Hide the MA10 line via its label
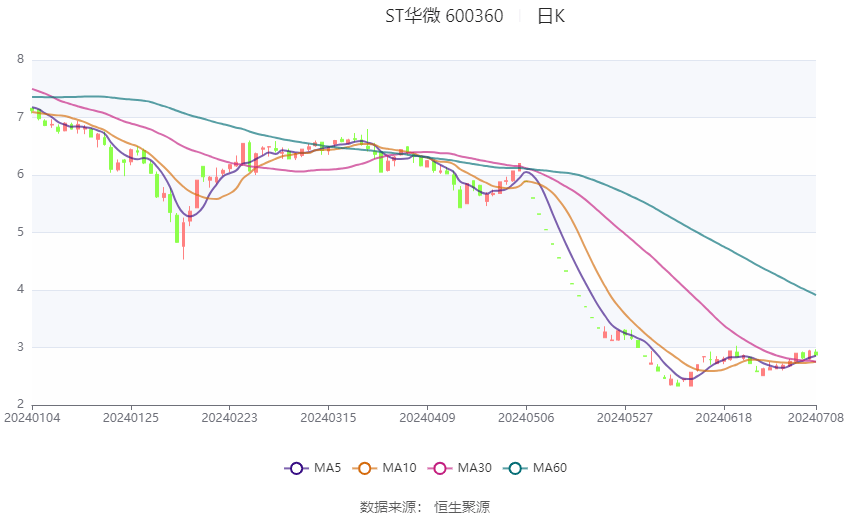This screenshot has height=517, width=850. [x=400, y=468]
